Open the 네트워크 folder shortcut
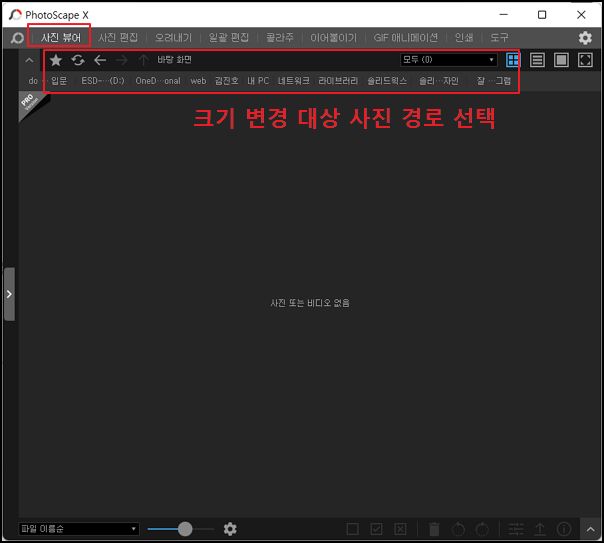This screenshot has width=604, height=543. (x=294, y=81)
